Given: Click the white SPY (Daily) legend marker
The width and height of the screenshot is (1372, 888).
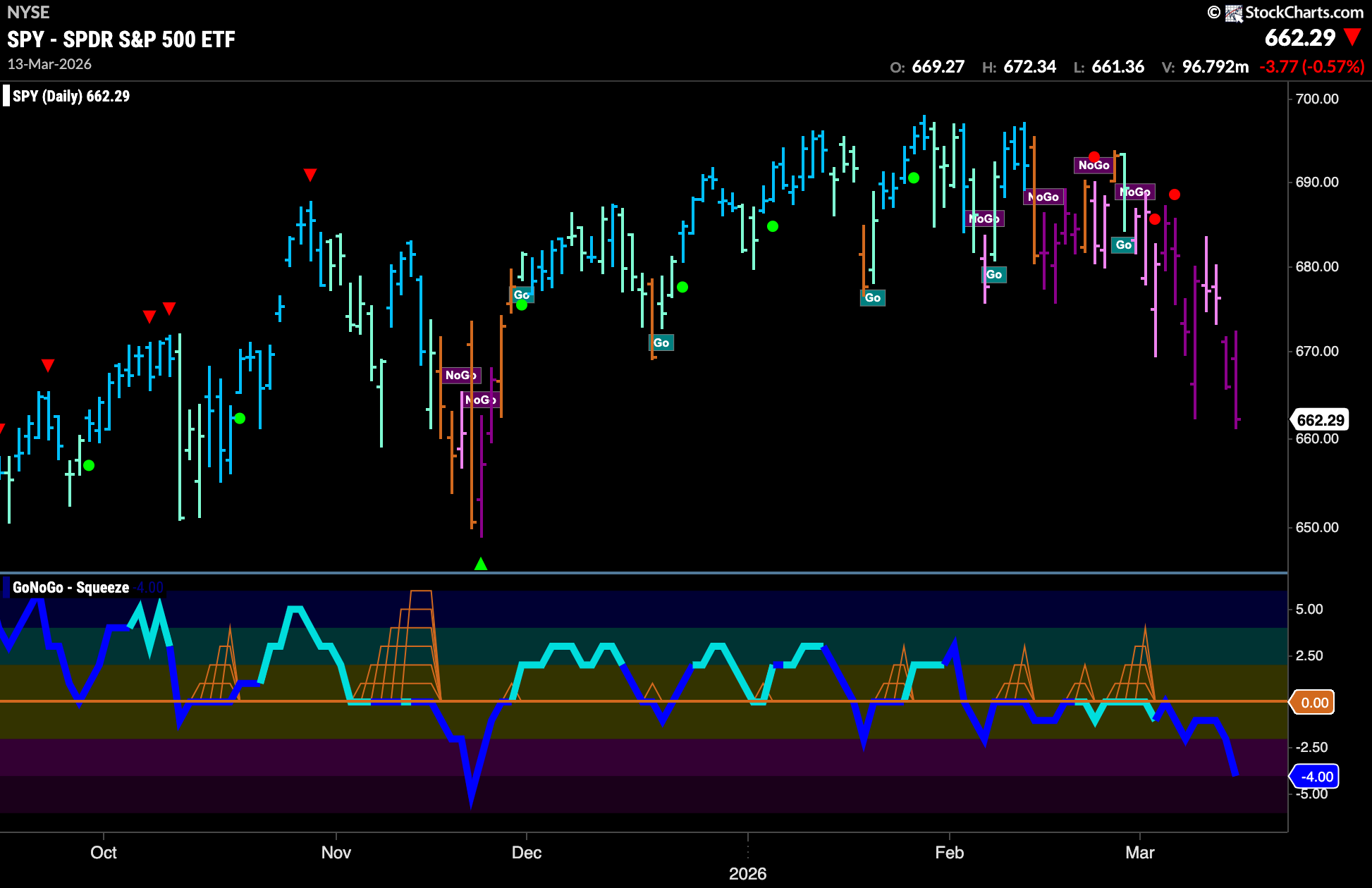Looking at the screenshot, I should pyautogui.click(x=6, y=96).
